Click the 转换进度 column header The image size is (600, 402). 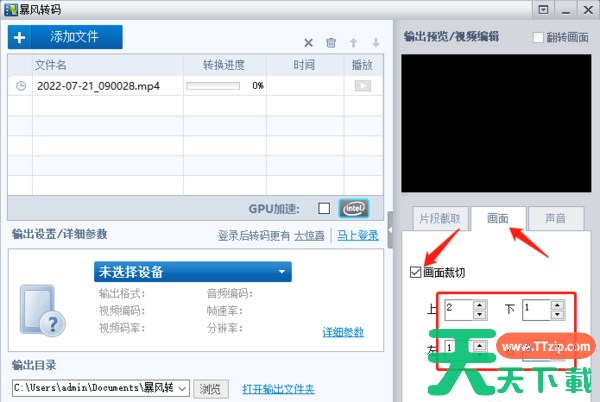click(224, 65)
